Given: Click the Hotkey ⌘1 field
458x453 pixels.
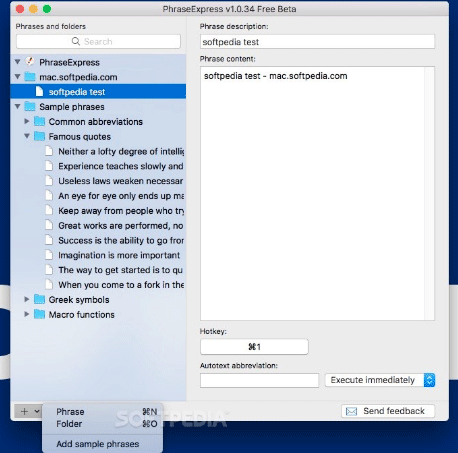Looking at the screenshot, I should pos(254,347).
